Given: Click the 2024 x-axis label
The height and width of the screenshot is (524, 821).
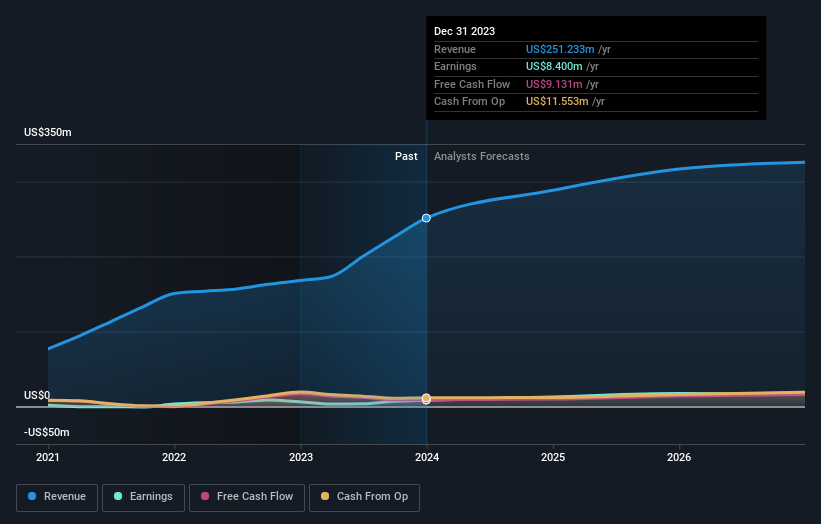Looking at the screenshot, I should (427, 457).
